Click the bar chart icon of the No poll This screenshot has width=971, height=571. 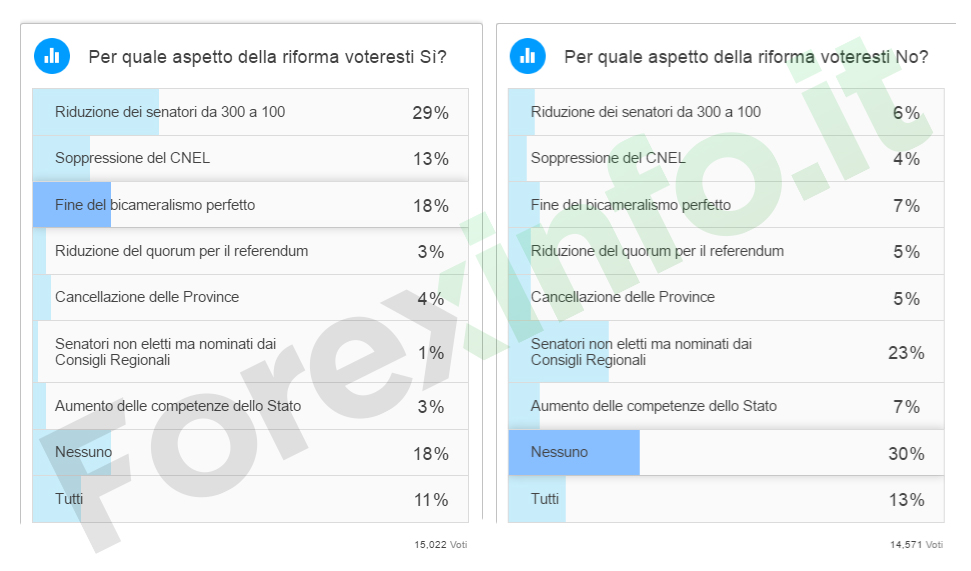tap(527, 56)
